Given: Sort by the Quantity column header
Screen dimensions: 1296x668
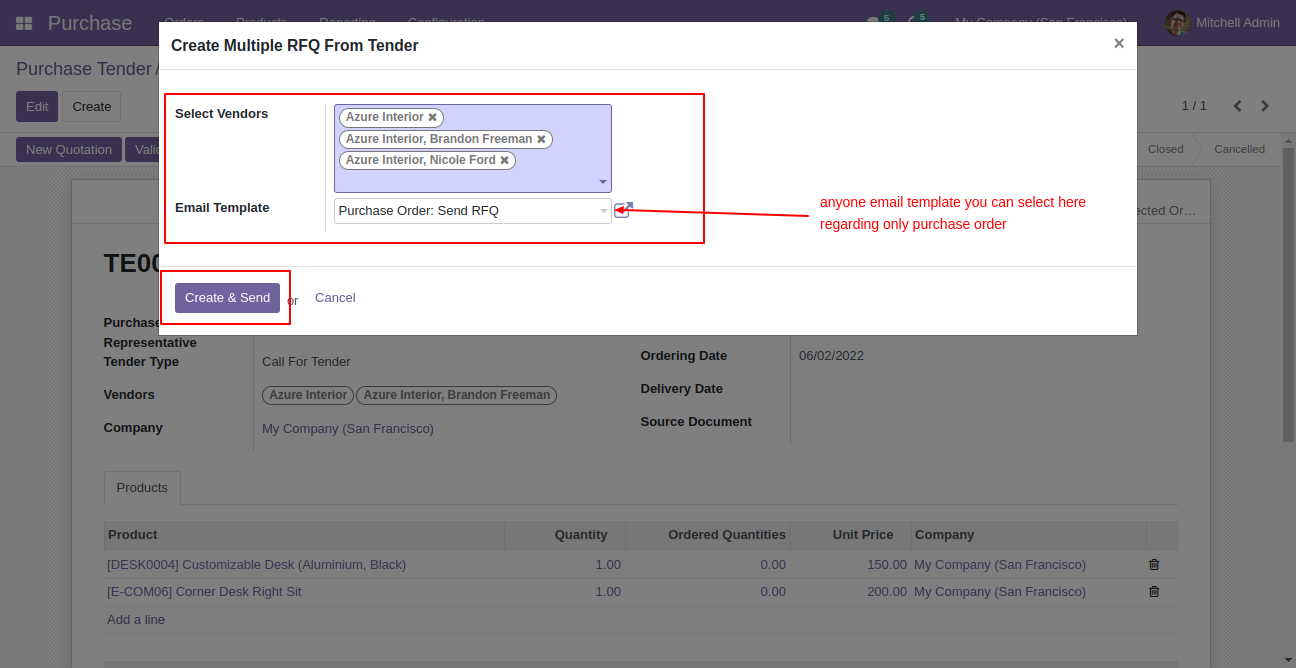Looking at the screenshot, I should (x=565, y=535).
